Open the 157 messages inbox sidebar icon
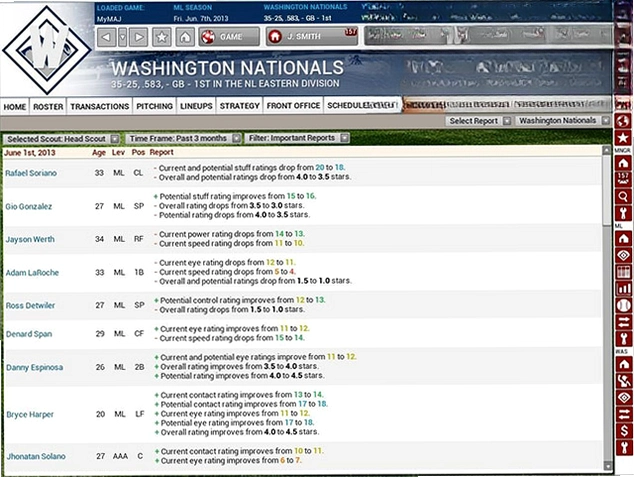Viewport: 634px width, 477px height. coord(623,179)
